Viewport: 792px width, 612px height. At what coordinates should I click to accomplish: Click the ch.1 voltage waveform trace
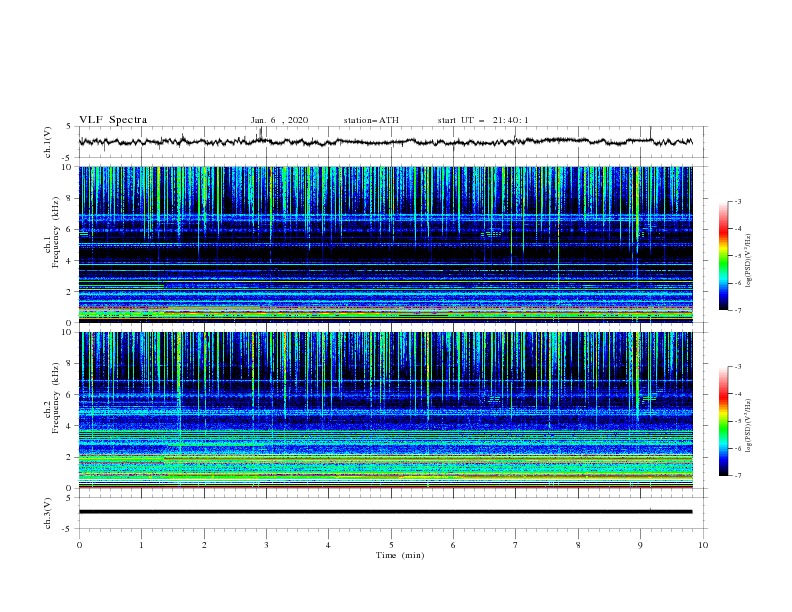(x=385, y=141)
